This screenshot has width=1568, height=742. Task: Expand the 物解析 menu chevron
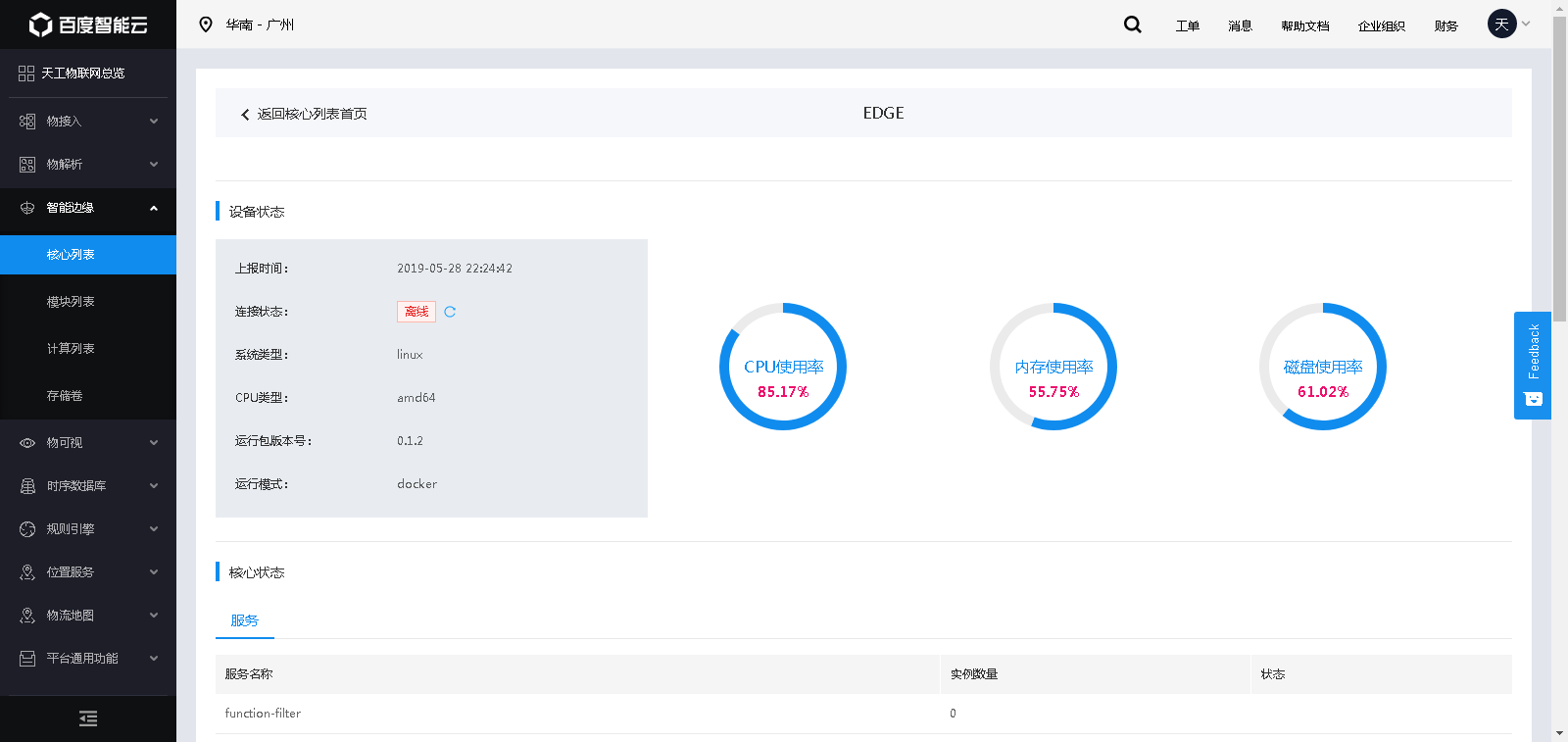pos(154,165)
